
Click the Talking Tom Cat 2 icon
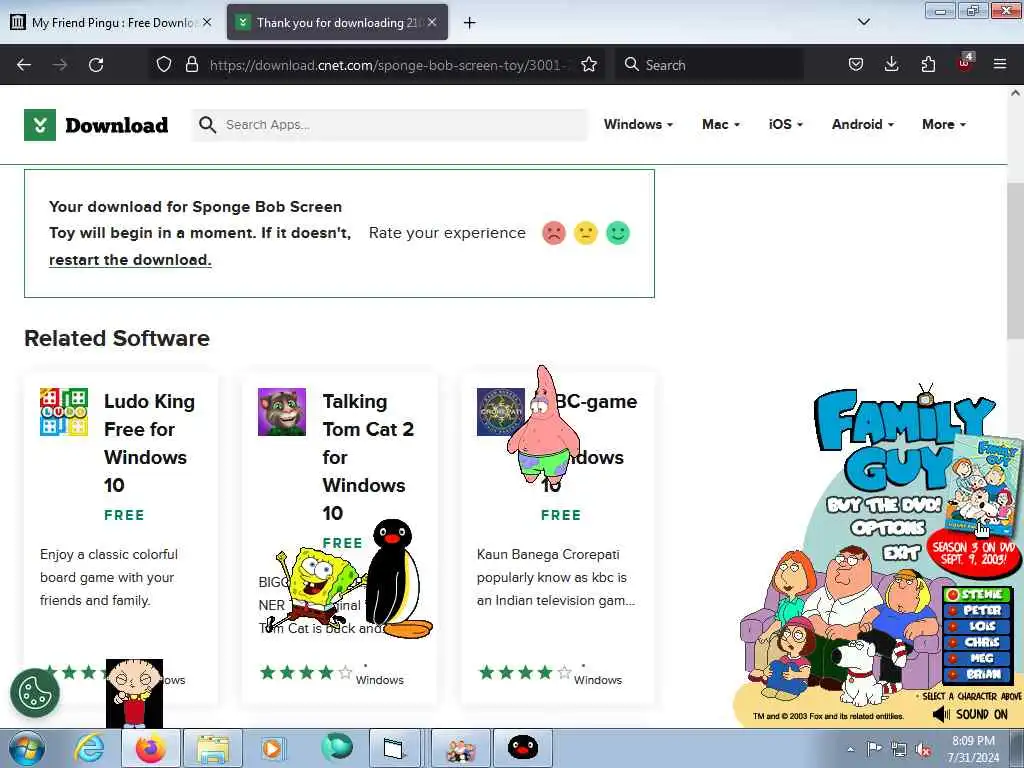coord(282,412)
